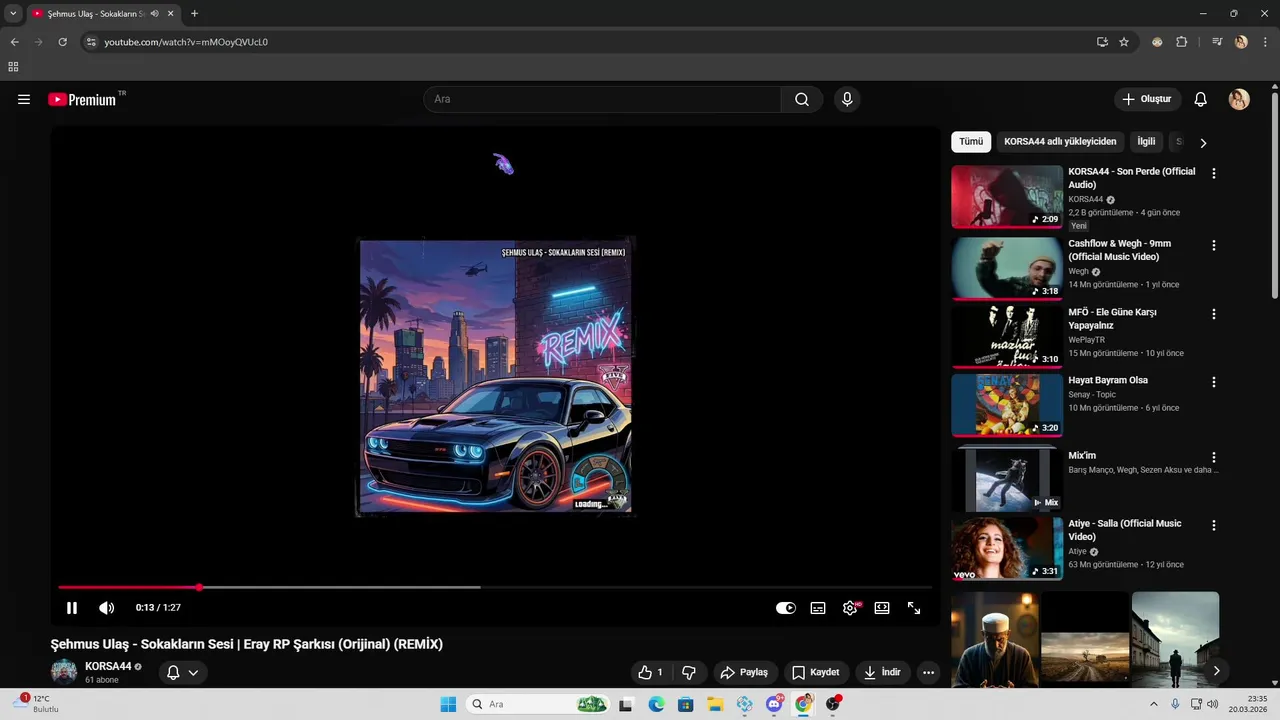Open options menu for Son Perde video

[x=1214, y=173]
